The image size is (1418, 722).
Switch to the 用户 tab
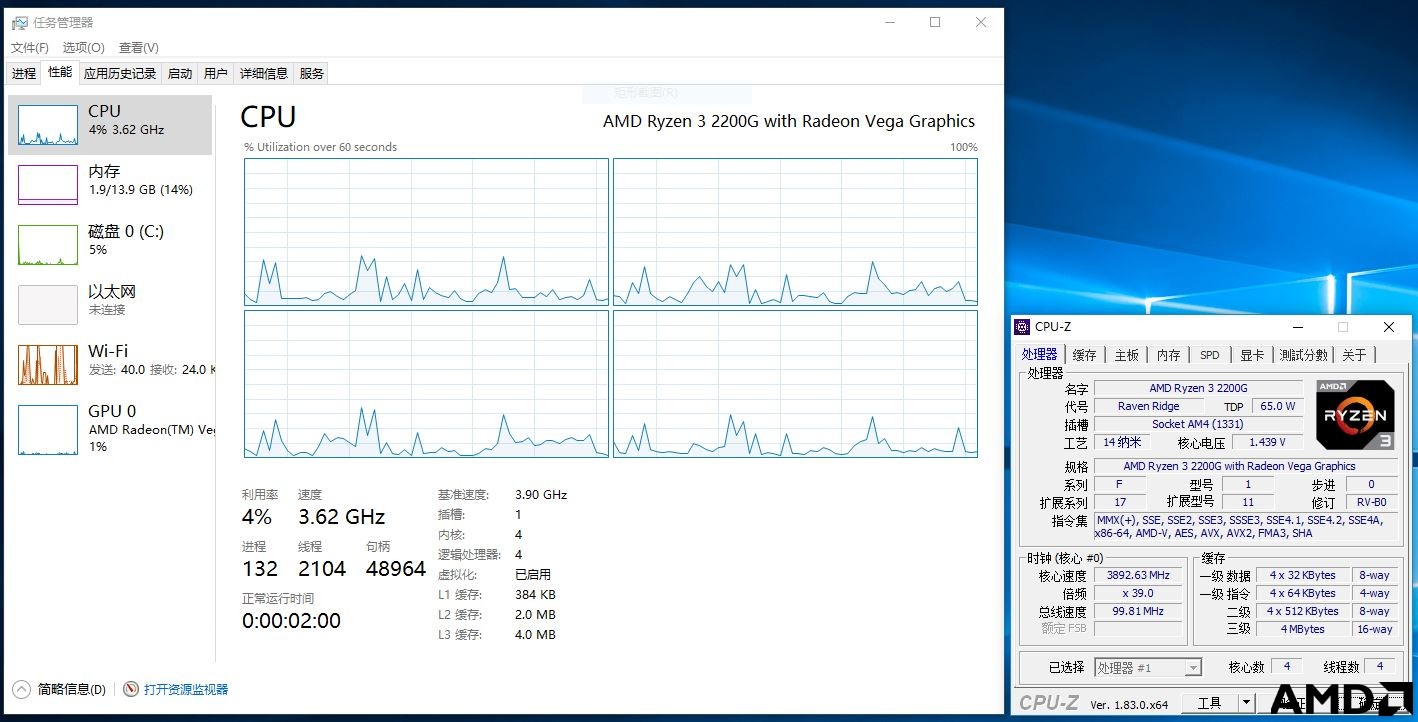click(215, 73)
